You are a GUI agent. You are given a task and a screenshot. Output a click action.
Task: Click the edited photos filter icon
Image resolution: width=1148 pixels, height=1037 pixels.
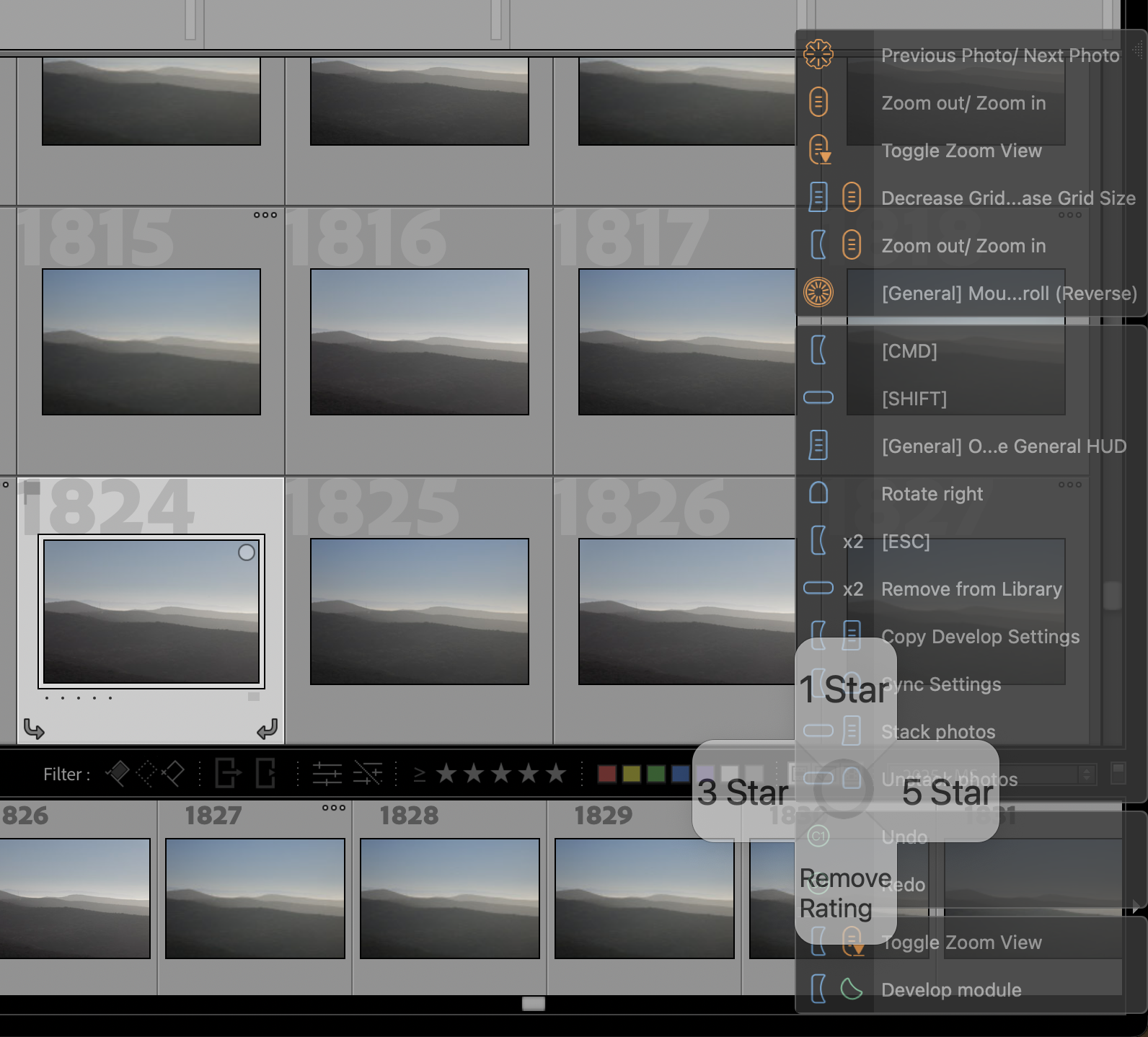tap(327, 774)
